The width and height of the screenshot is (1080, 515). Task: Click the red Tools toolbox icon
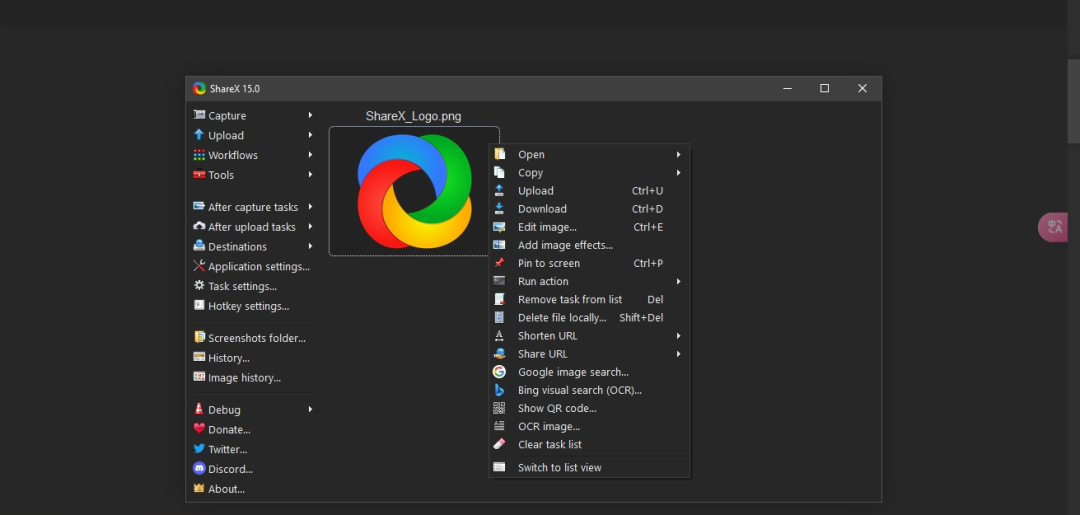[199, 174]
